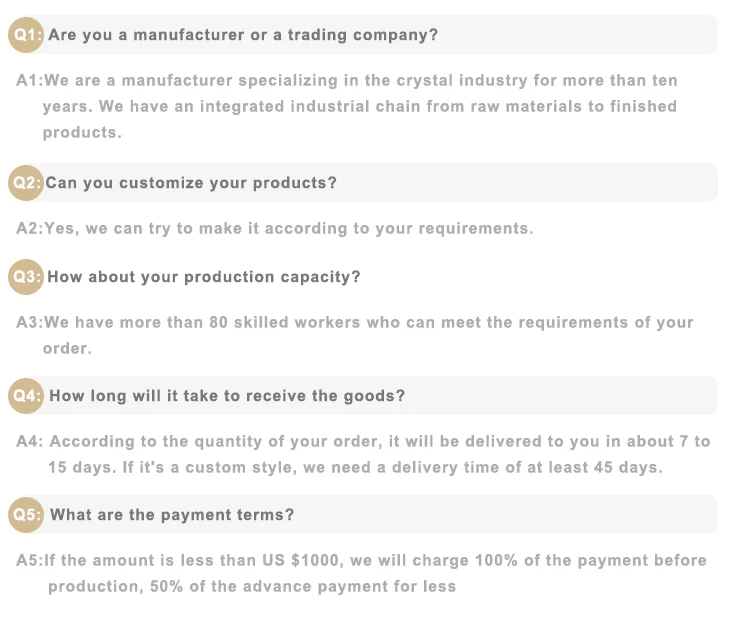Image resolution: width=750 pixels, height=633 pixels.
Task: Click the A1 line about integrated industrial chain
Action: click(360, 107)
